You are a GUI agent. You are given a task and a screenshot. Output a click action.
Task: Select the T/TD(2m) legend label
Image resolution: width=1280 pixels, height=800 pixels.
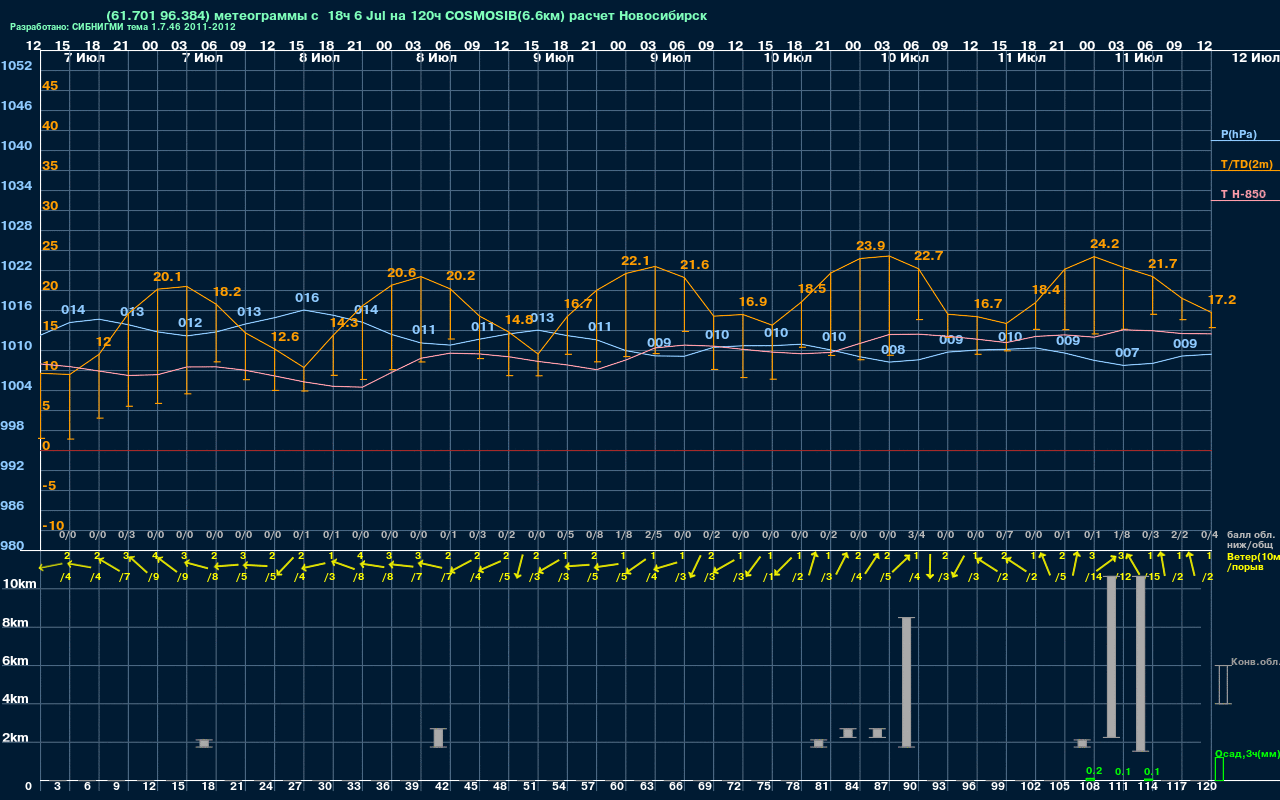coord(1246,164)
